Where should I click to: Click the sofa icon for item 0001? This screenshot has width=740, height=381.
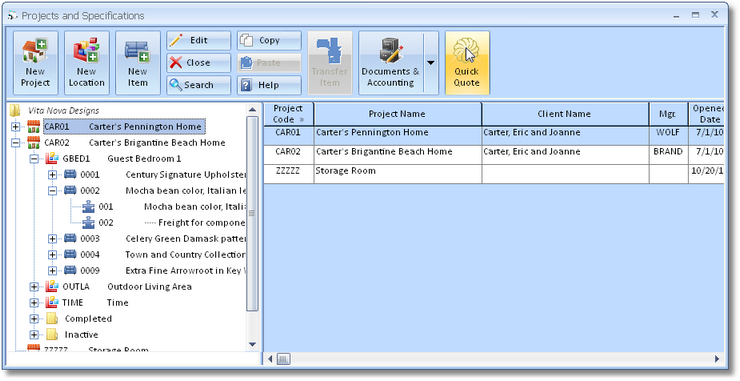click(x=70, y=174)
